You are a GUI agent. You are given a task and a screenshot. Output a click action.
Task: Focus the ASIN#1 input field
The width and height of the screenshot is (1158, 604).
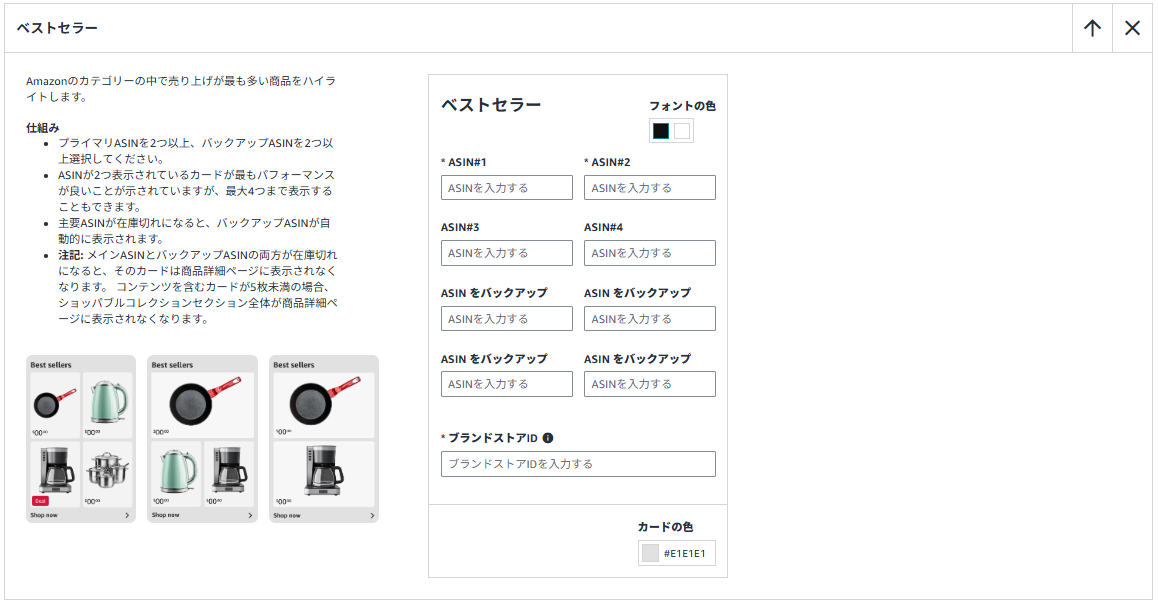coord(507,188)
